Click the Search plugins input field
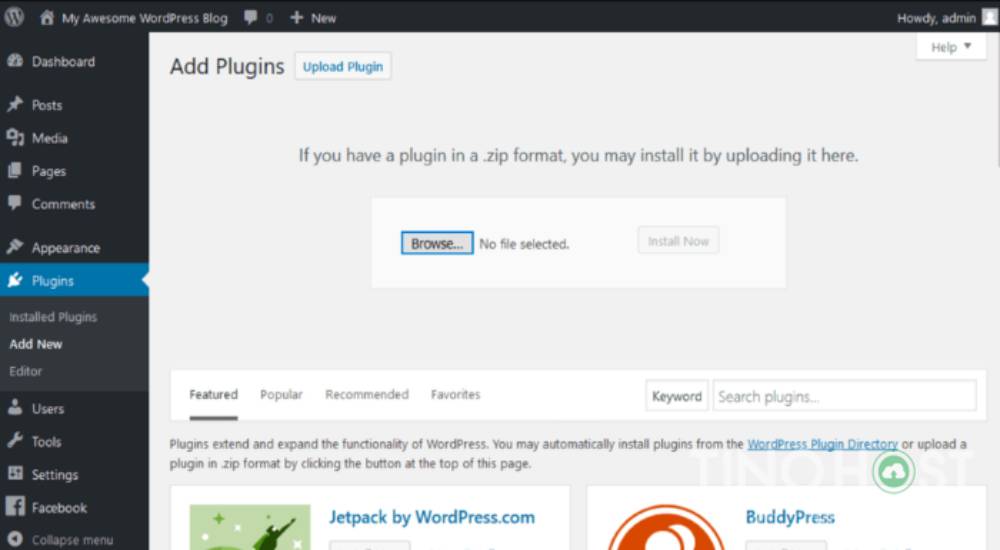Image resolution: width=1000 pixels, height=550 pixels. pyautogui.click(x=844, y=396)
